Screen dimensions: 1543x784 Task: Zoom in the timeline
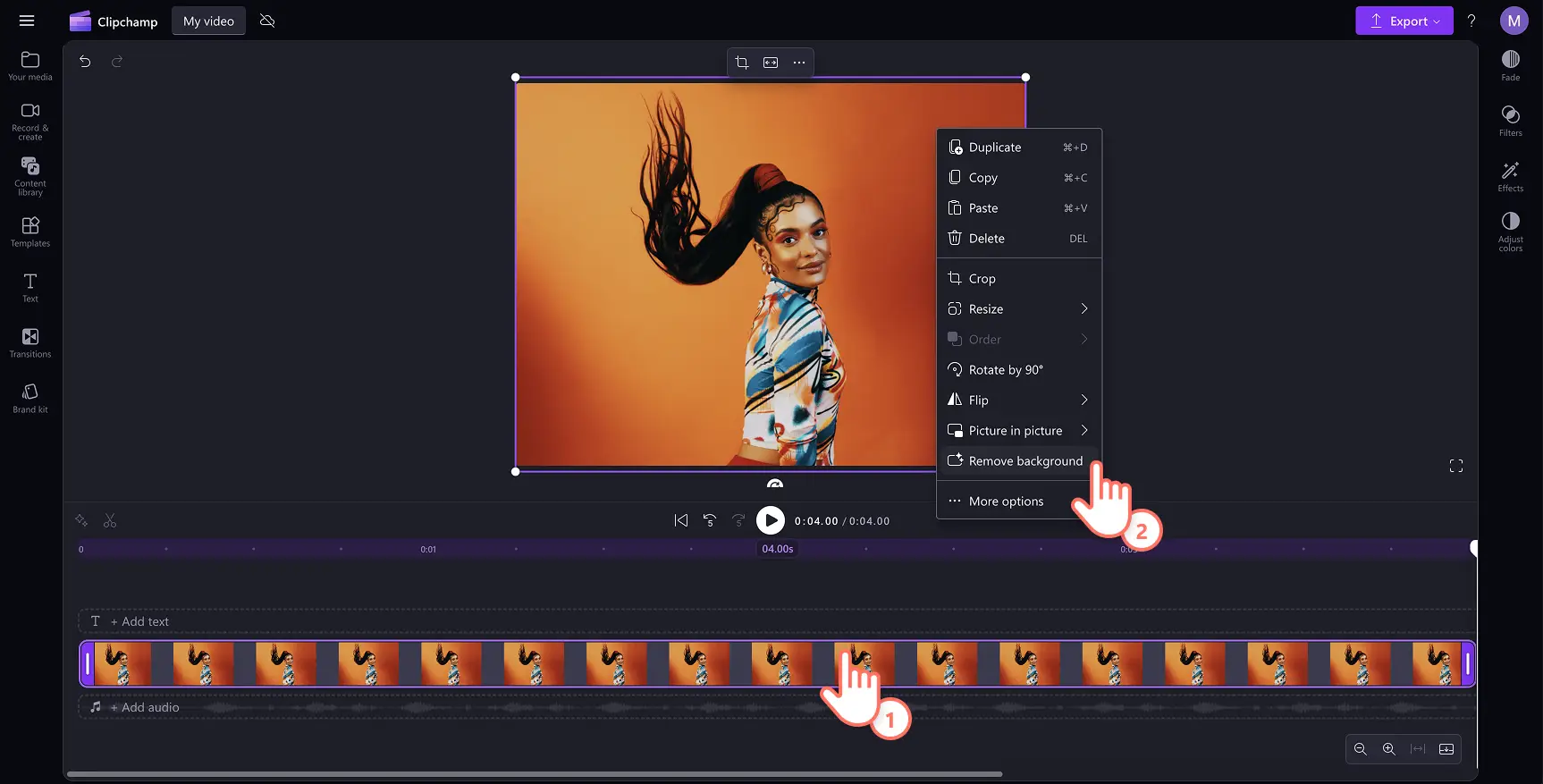[1389, 749]
